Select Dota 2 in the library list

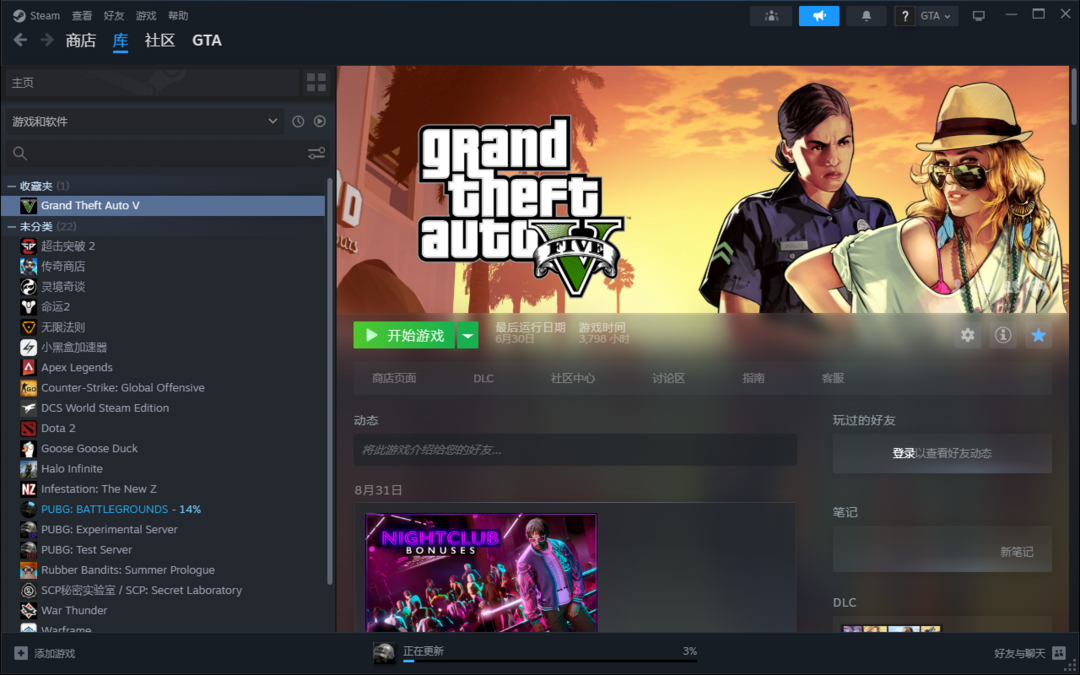point(58,428)
